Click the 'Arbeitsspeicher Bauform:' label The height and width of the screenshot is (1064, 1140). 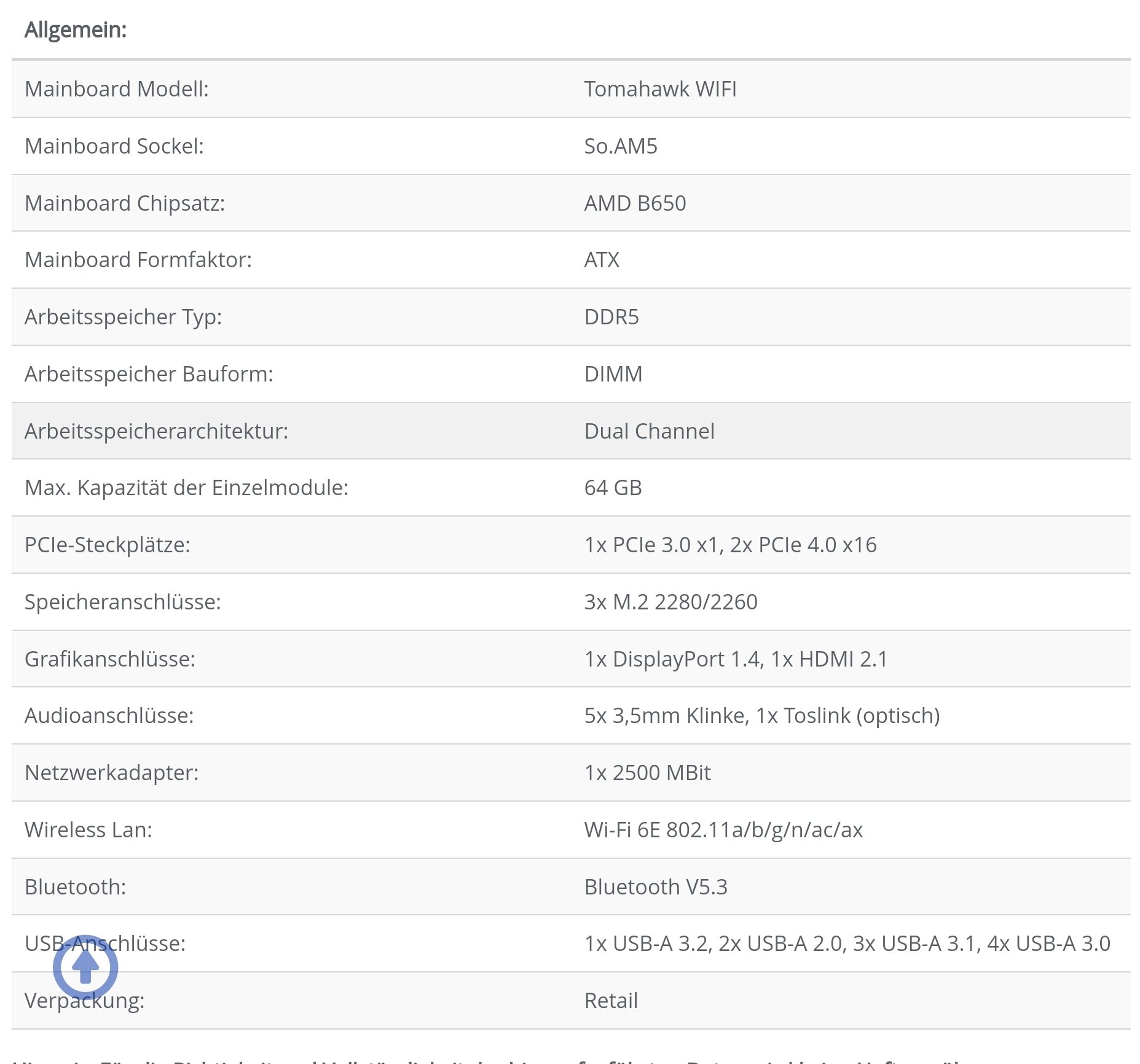[x=149, y=374]
